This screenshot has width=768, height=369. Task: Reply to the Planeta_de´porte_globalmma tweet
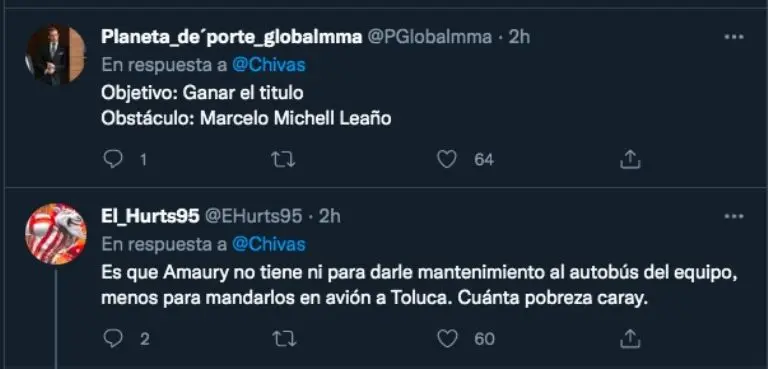pos(114,159)
